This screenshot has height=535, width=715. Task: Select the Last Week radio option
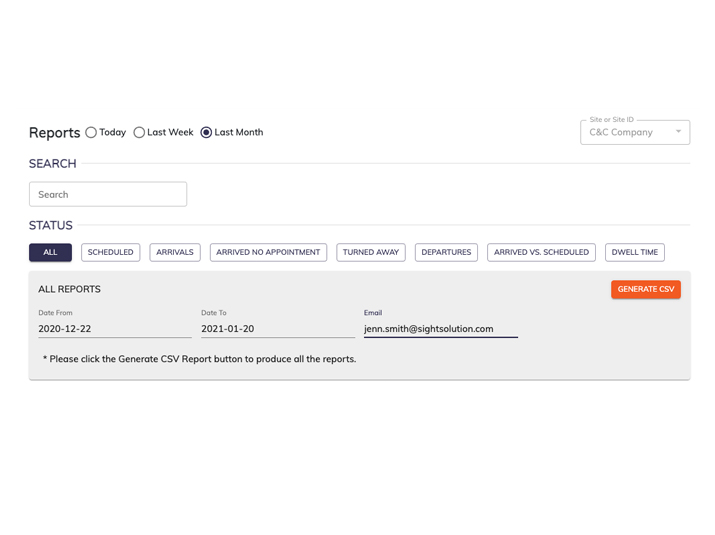click(139, 132)
